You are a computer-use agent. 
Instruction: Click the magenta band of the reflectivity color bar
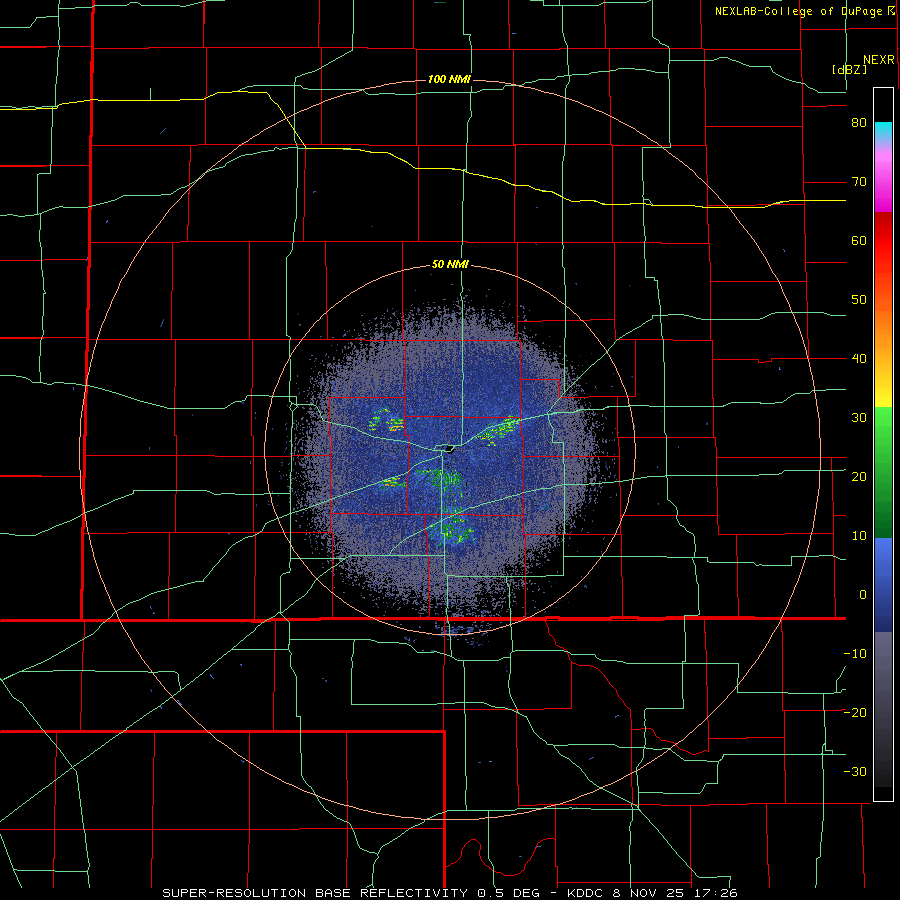tap(883, 181)
